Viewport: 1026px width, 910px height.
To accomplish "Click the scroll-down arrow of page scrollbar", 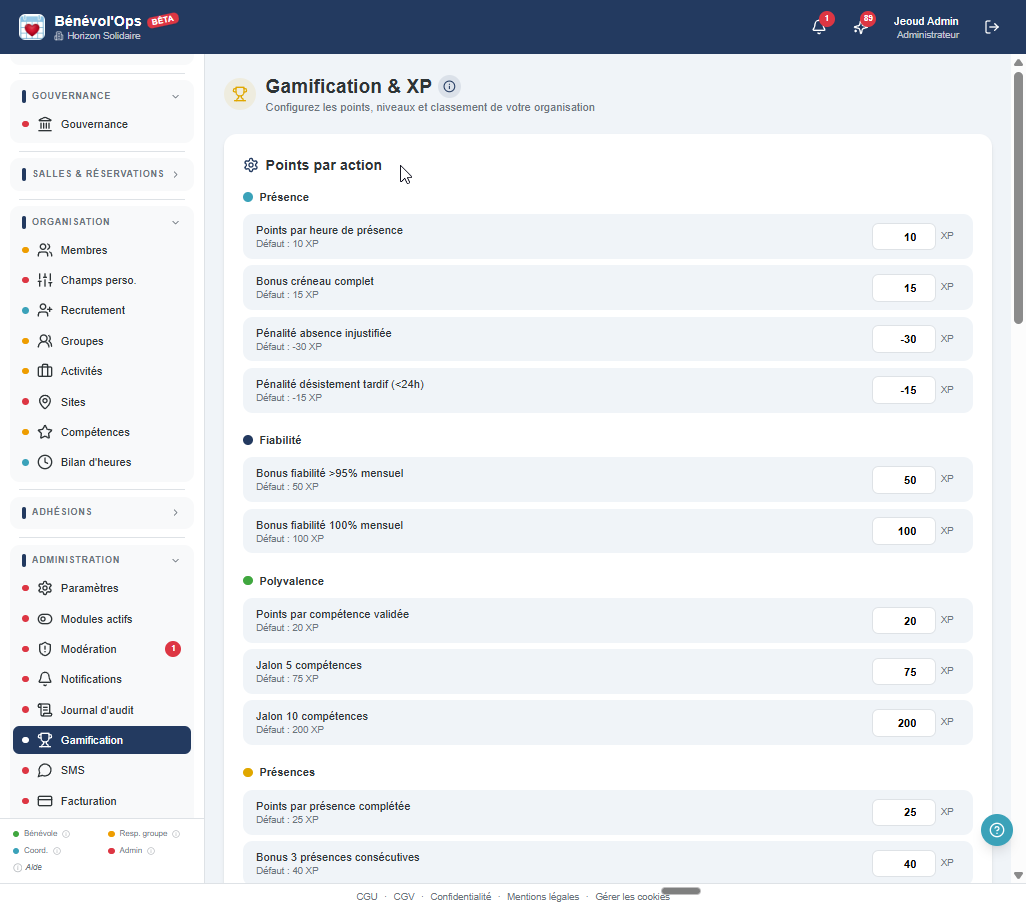I will 1018,875.
